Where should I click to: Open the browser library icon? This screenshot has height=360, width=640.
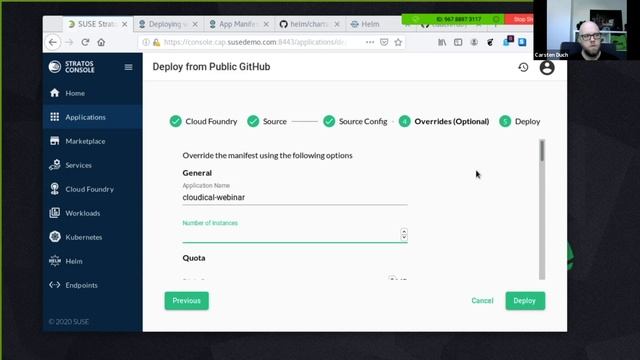442,42
